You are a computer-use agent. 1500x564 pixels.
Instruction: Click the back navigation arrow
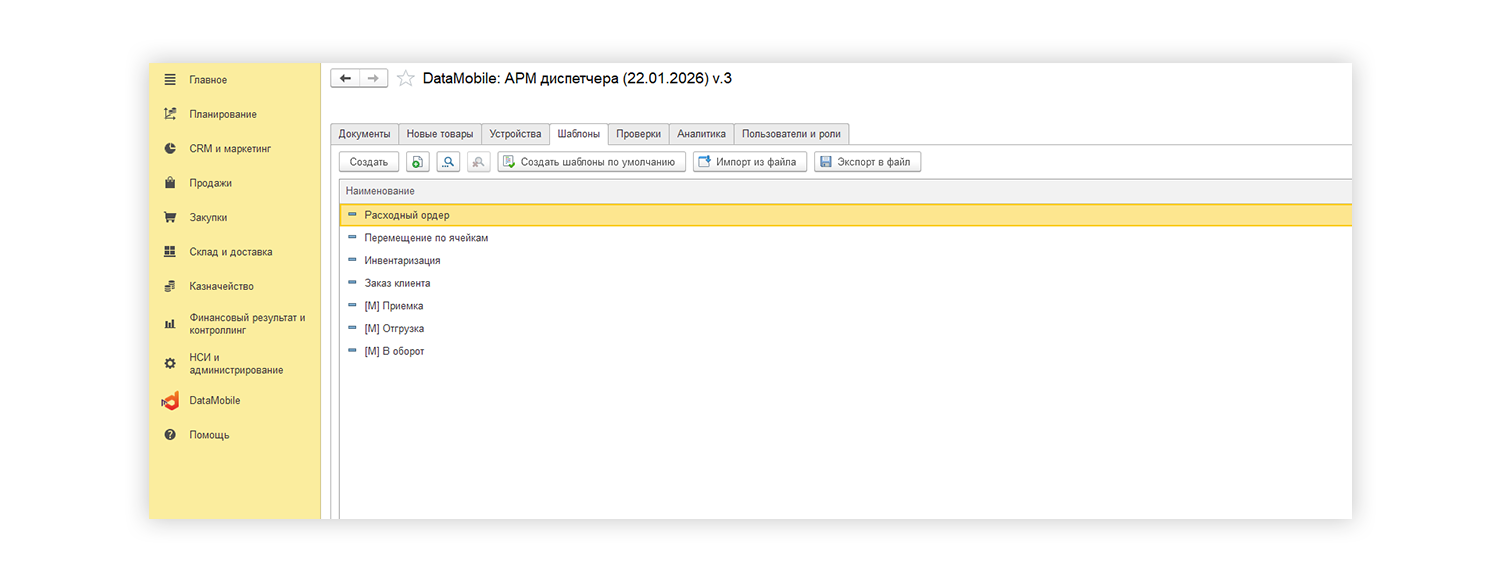[345, 79]
